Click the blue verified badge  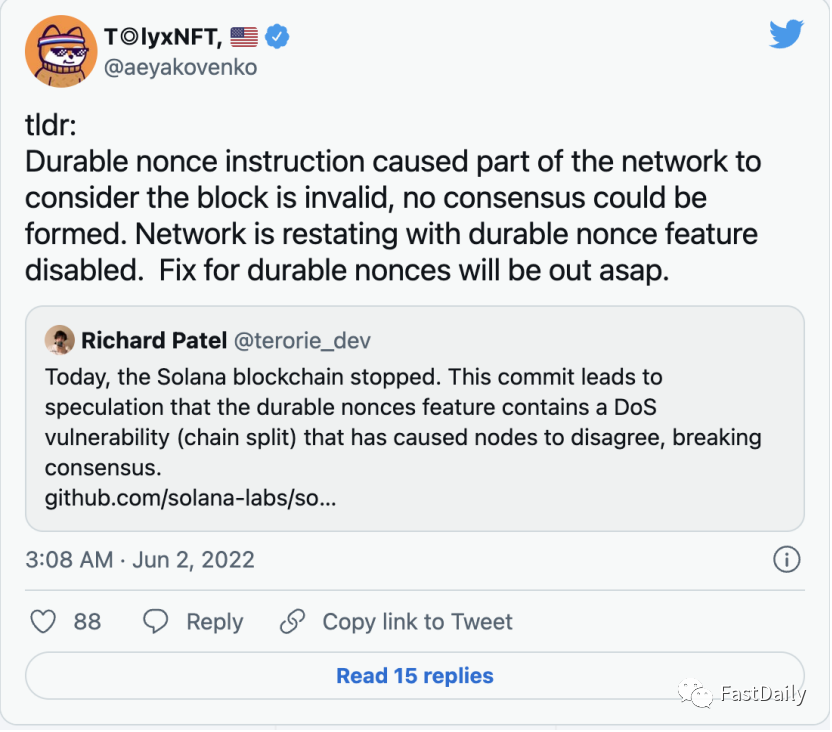277,37
